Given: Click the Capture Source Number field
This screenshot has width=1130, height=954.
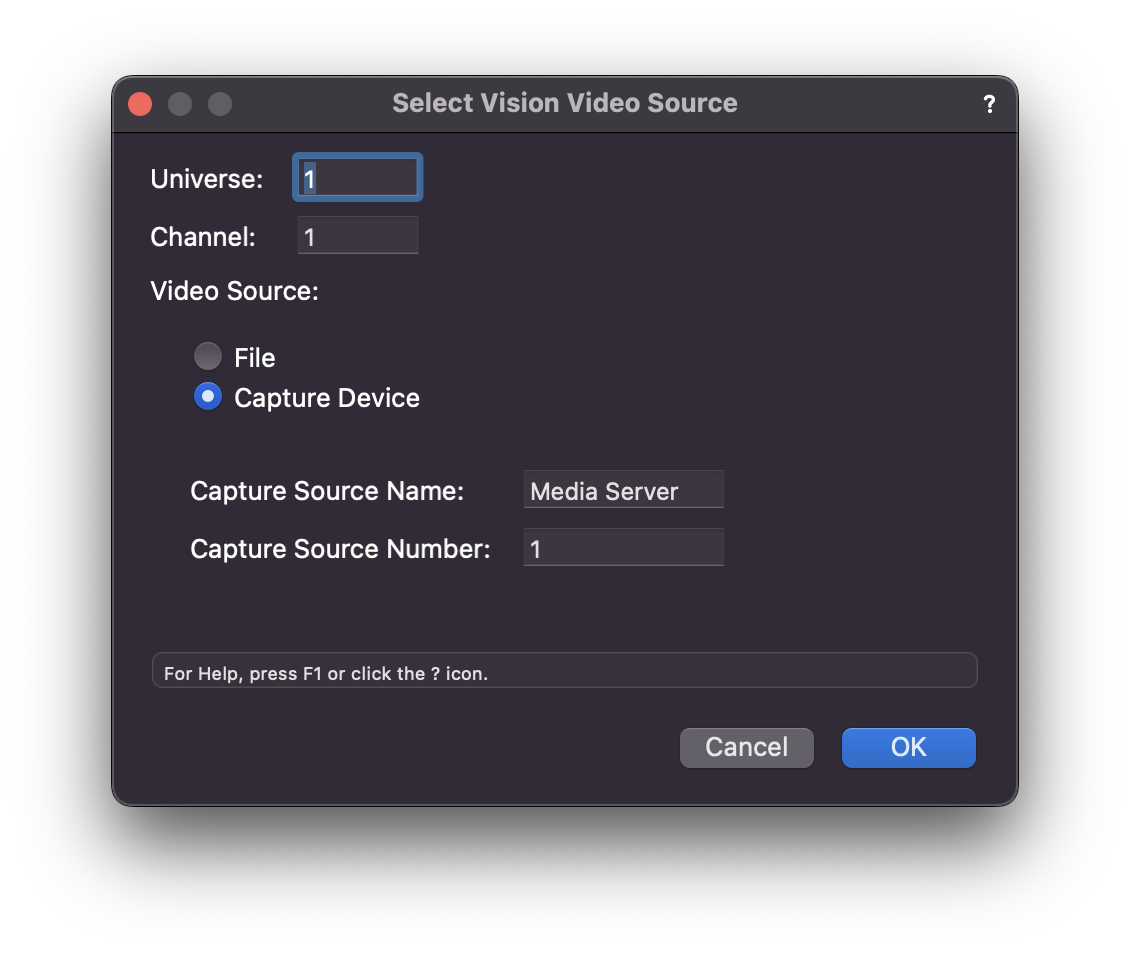Looking at the screenshot, I should 623,548.
